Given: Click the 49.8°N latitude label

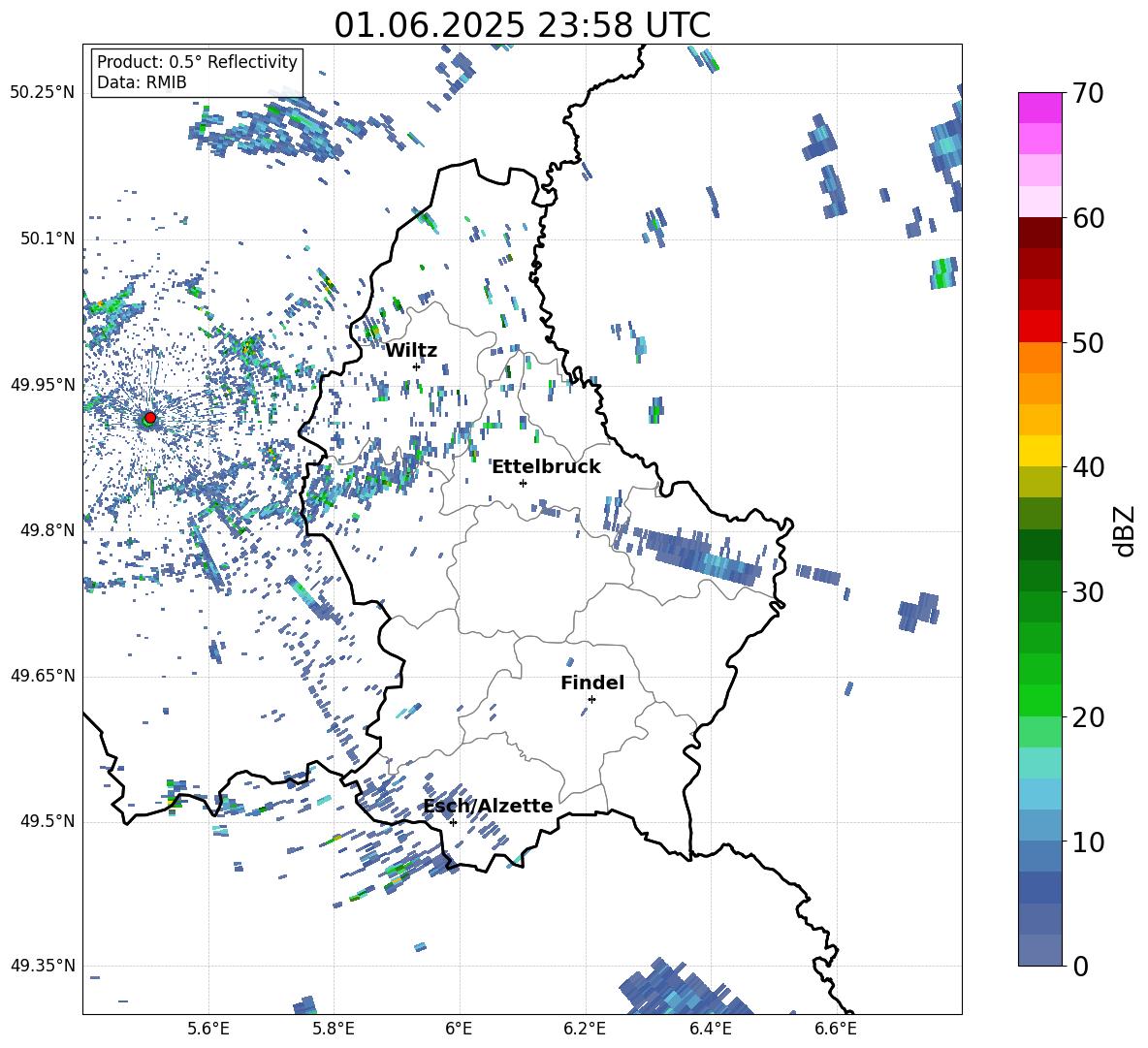Looking at the screenshot, I should (47, 530).
